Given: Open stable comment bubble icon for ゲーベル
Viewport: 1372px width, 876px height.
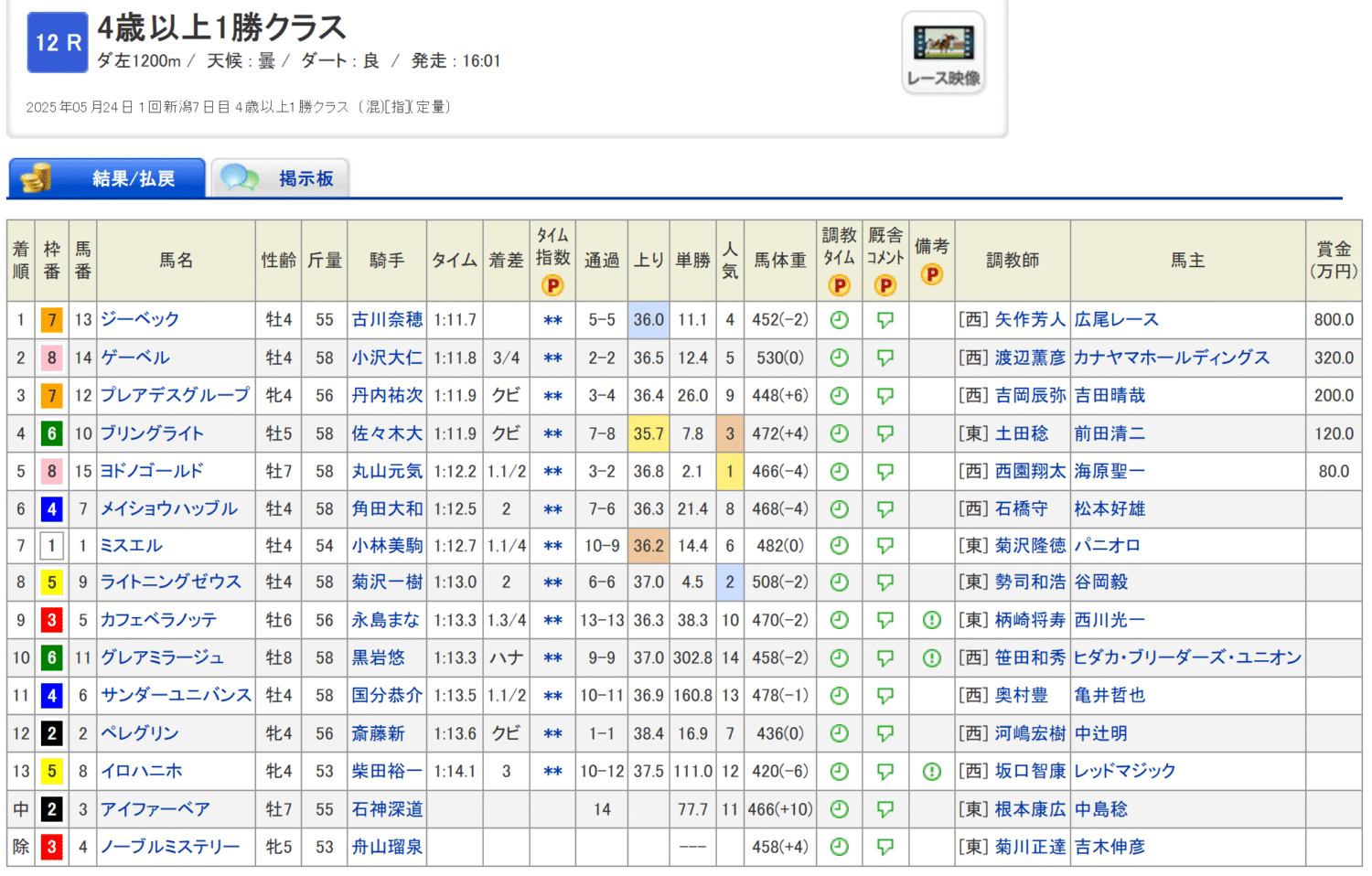Looking at the screenshot, I should click(x=884, y=358).
